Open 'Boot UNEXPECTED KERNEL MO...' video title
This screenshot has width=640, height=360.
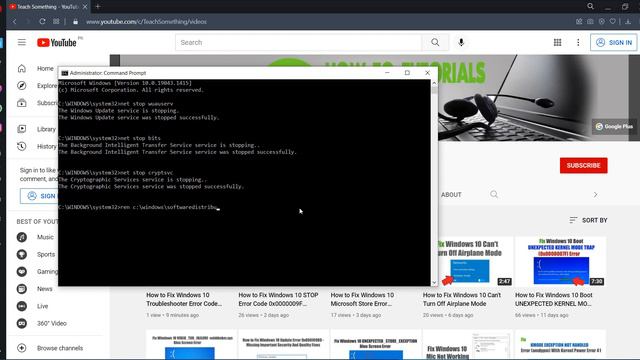553,299
